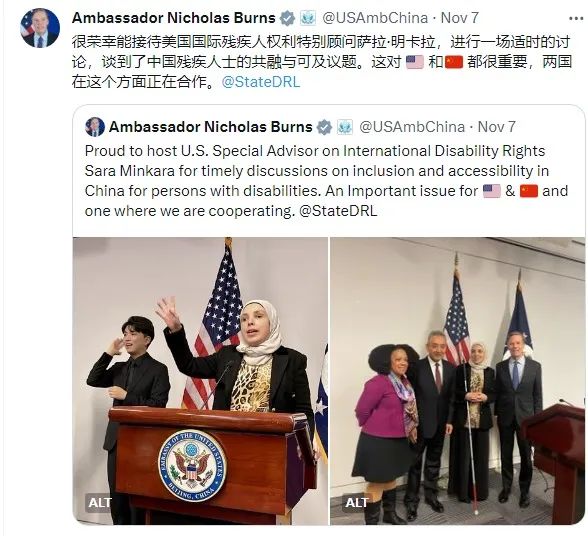Open the Nov 7 timestamp of the main tweet
The image size is (588, 536).
click(x=460, y=18)
